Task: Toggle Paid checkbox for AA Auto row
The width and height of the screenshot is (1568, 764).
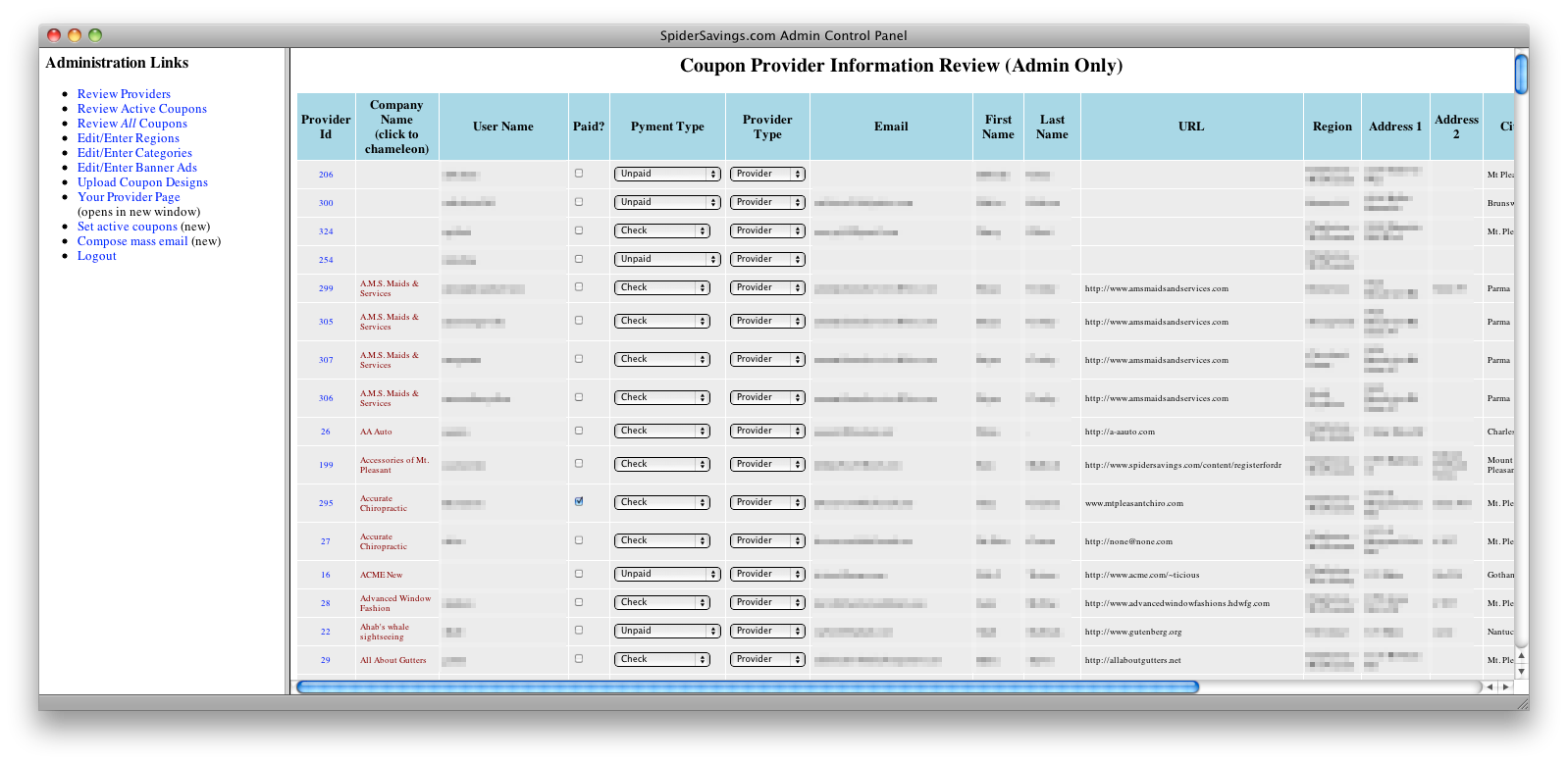Action: (579, 431)
